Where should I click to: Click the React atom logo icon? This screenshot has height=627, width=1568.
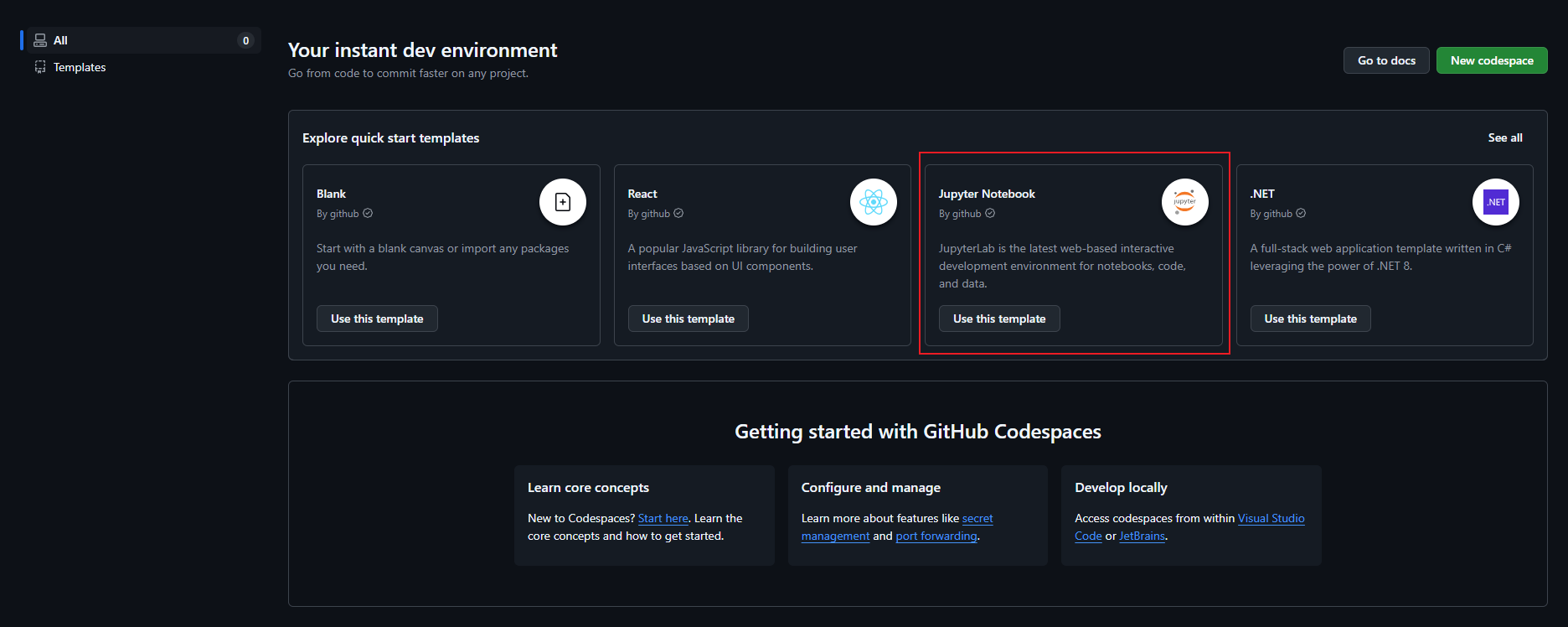tap(874, 202)
